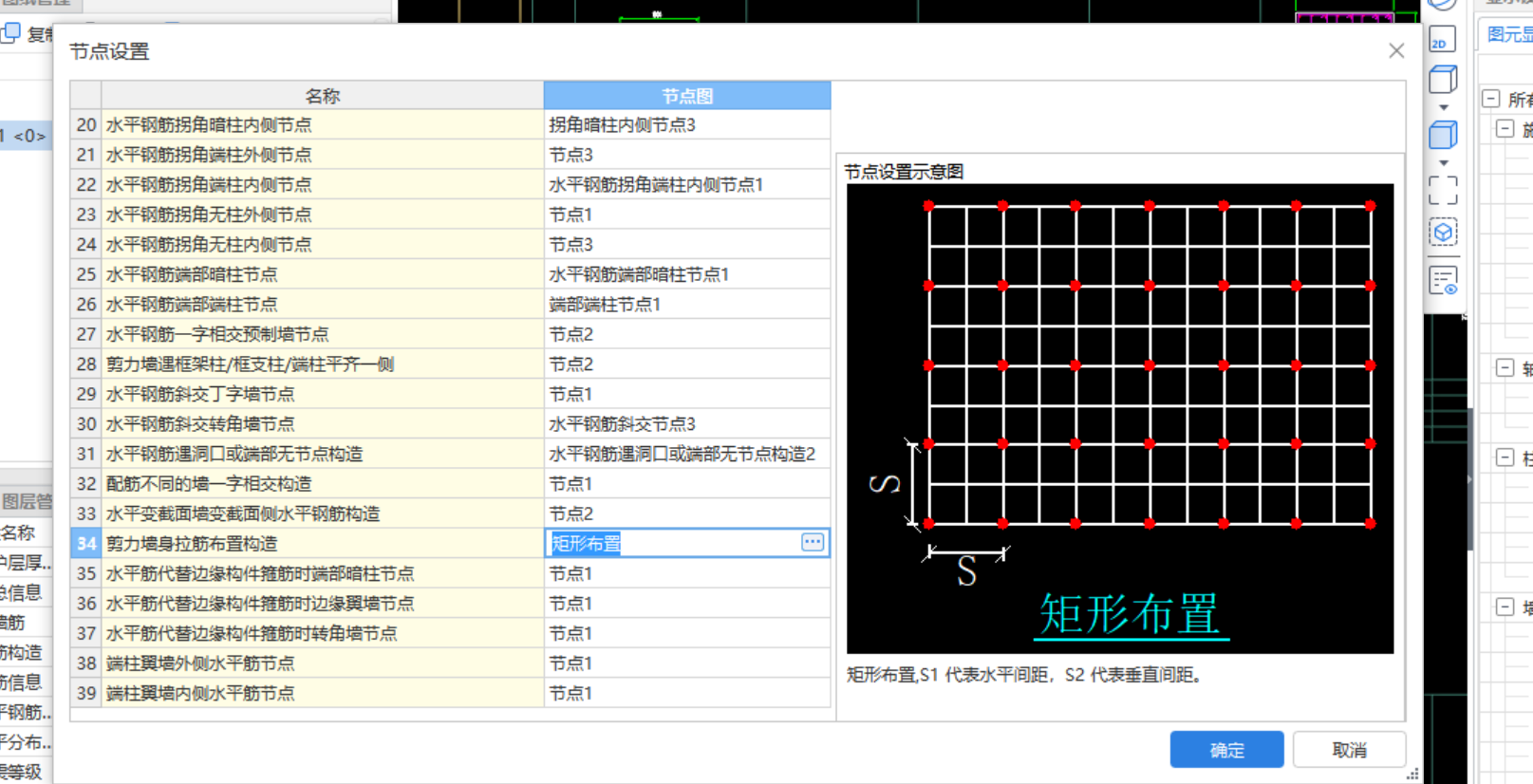
Task: Click value 水平钢筋遇洞口或端部无节点构造2
Action: (687, 454)
